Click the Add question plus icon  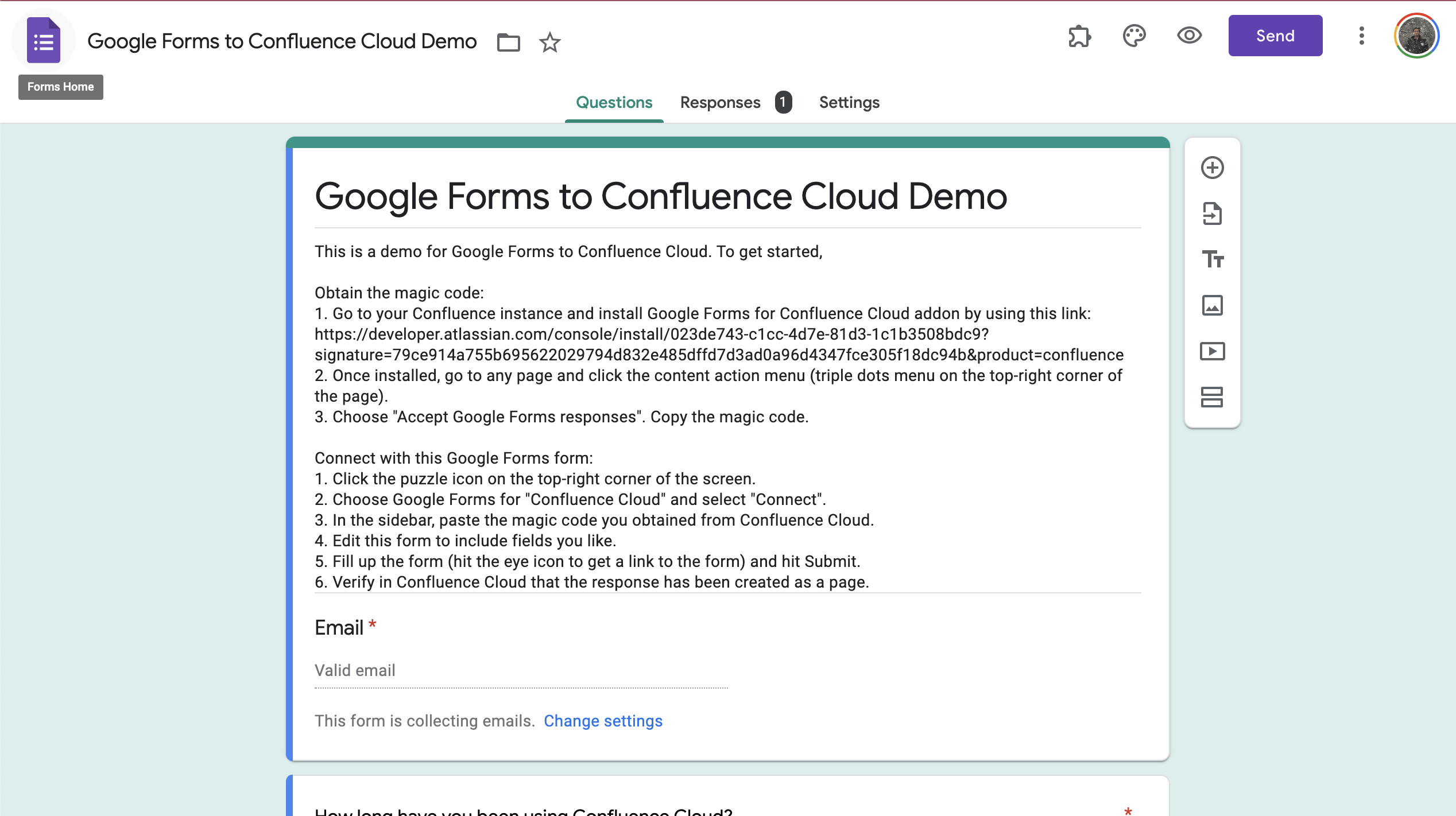[1212, 168]
